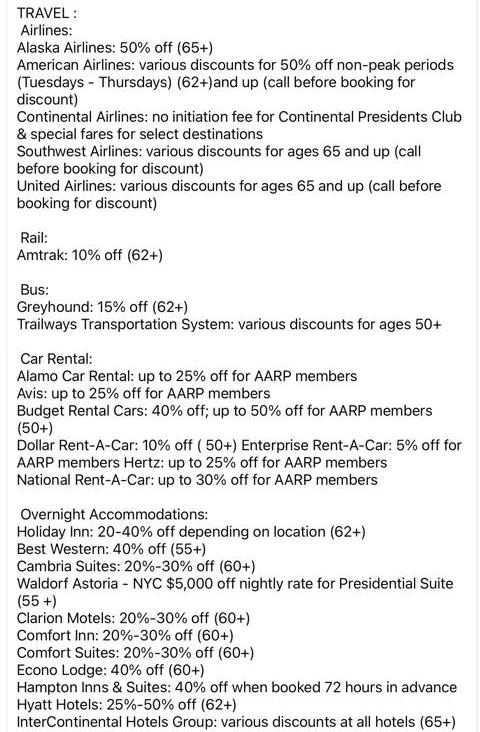Click the Overnight Accommodations heading
480x732 pixels.
114,514
